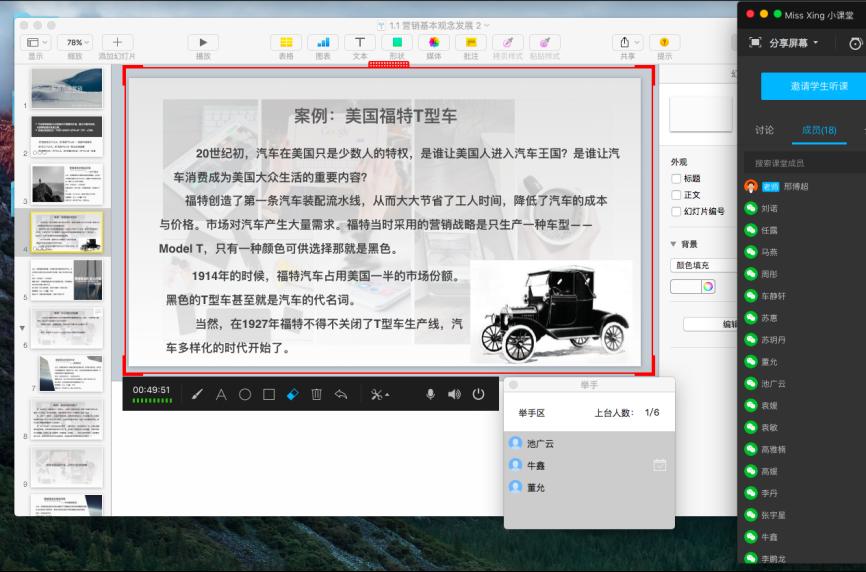Screen dimensions: 866x572
Task: Collapse the 背景 section disclosure triangle
Action: click(674, 244)
